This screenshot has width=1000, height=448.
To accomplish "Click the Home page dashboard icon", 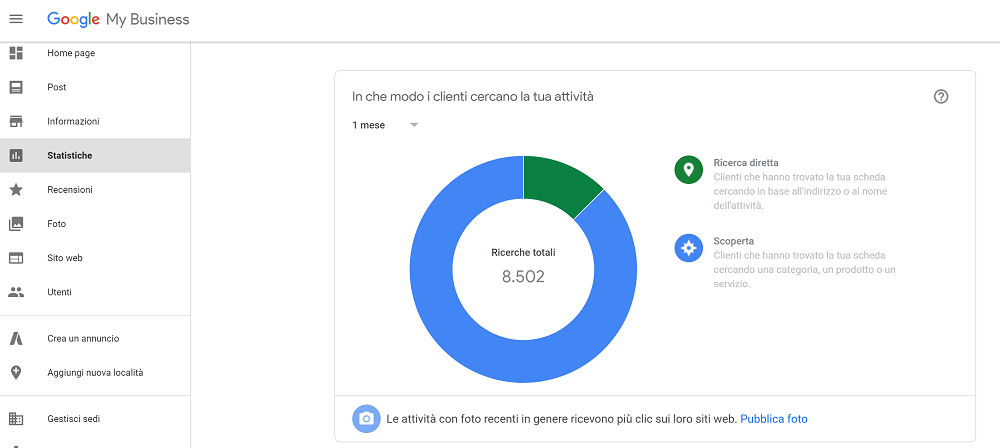I will (x=16, y=53).
